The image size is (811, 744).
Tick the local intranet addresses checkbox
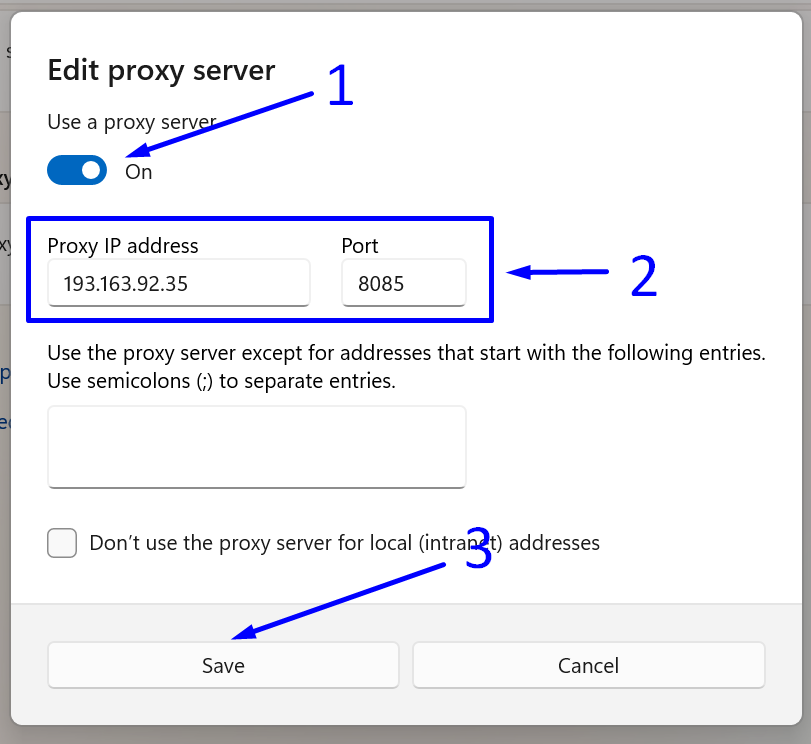62,543
